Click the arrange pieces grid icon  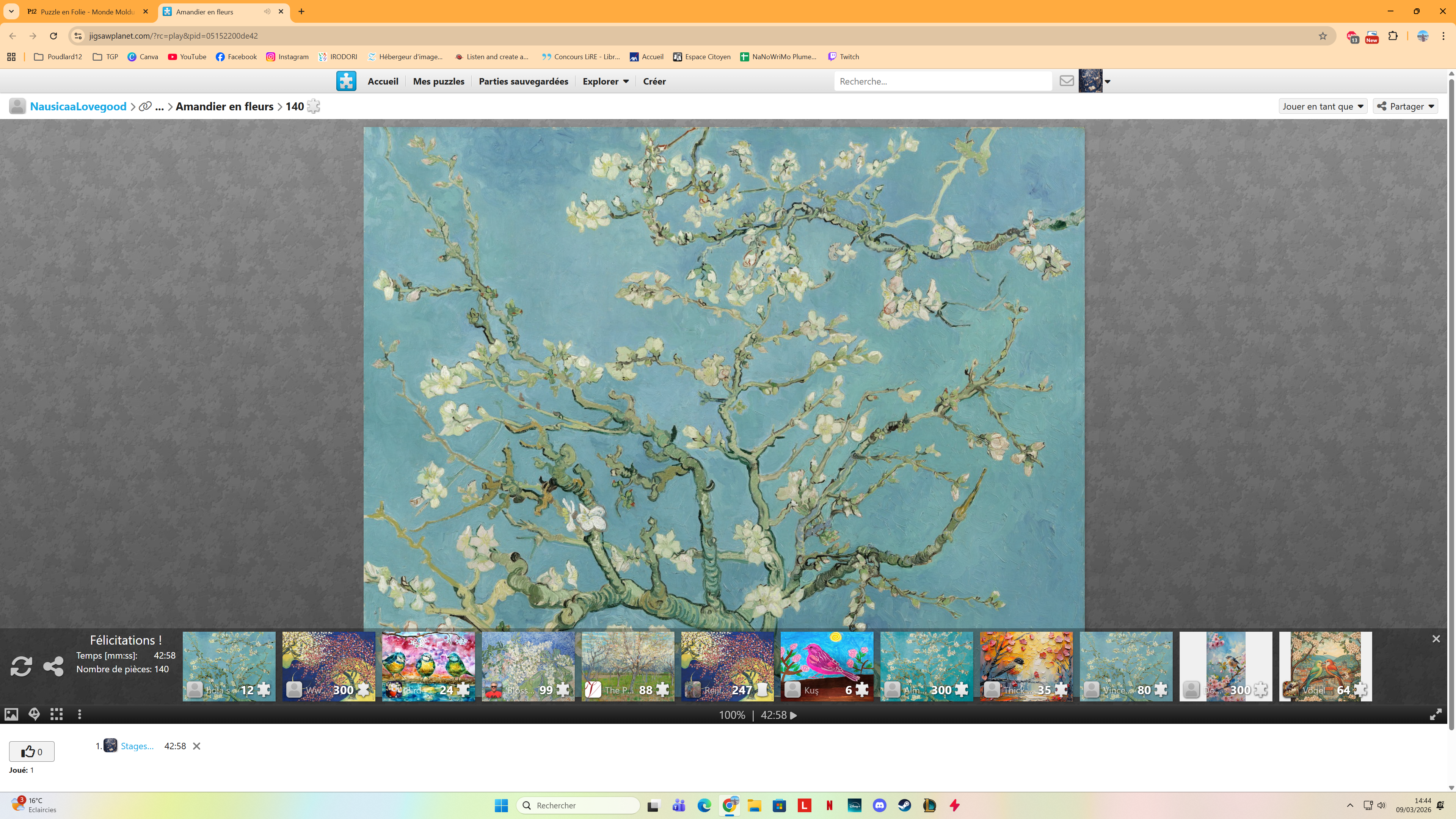click(56, 714)
